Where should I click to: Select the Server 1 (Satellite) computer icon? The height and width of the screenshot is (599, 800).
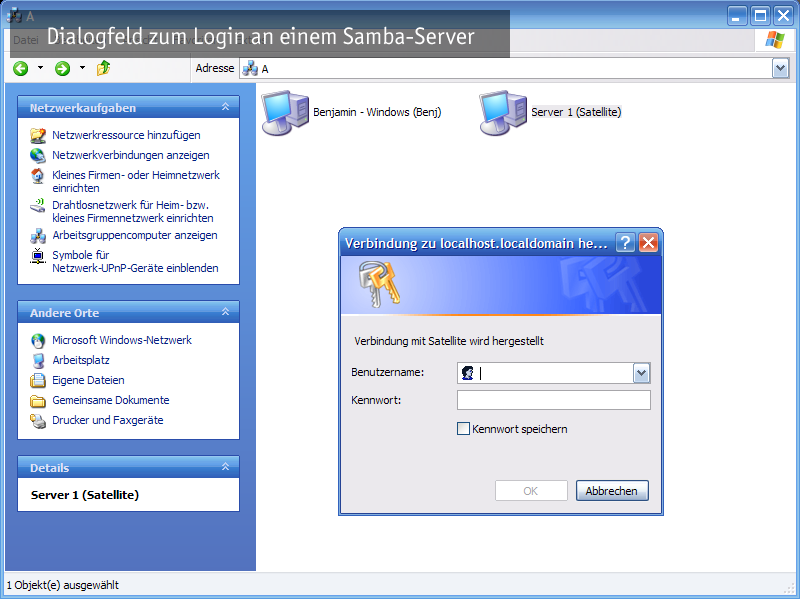click(x=503, y=113)
